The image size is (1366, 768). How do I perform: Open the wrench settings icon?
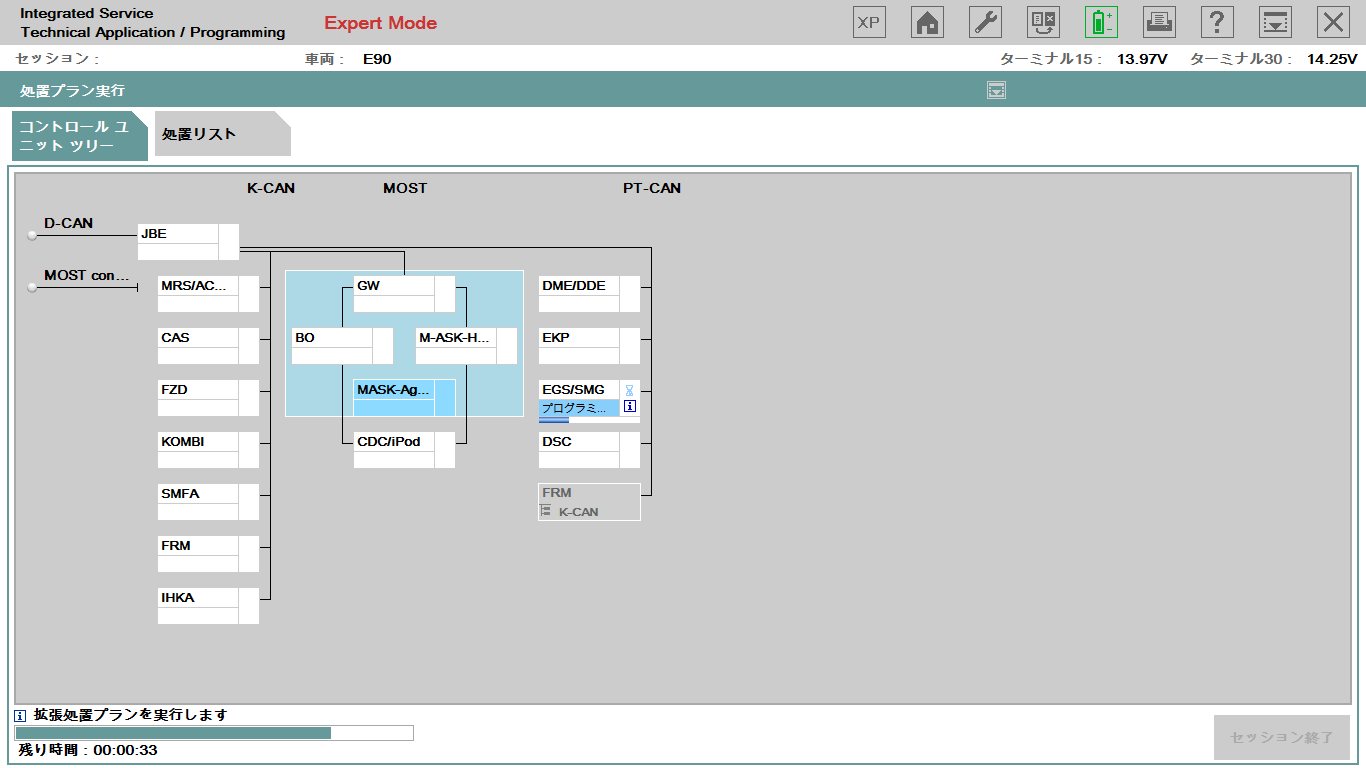point(985,22)
